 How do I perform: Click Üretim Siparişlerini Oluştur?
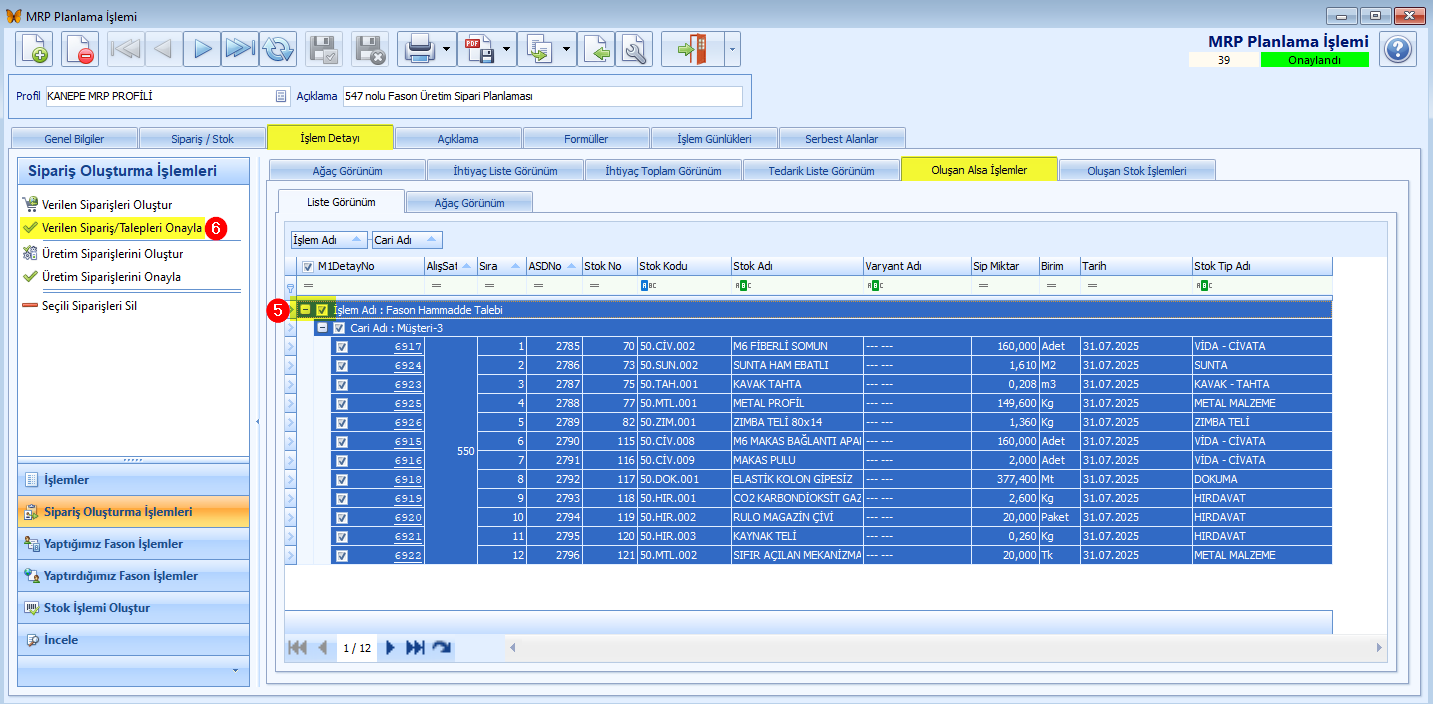103,254
